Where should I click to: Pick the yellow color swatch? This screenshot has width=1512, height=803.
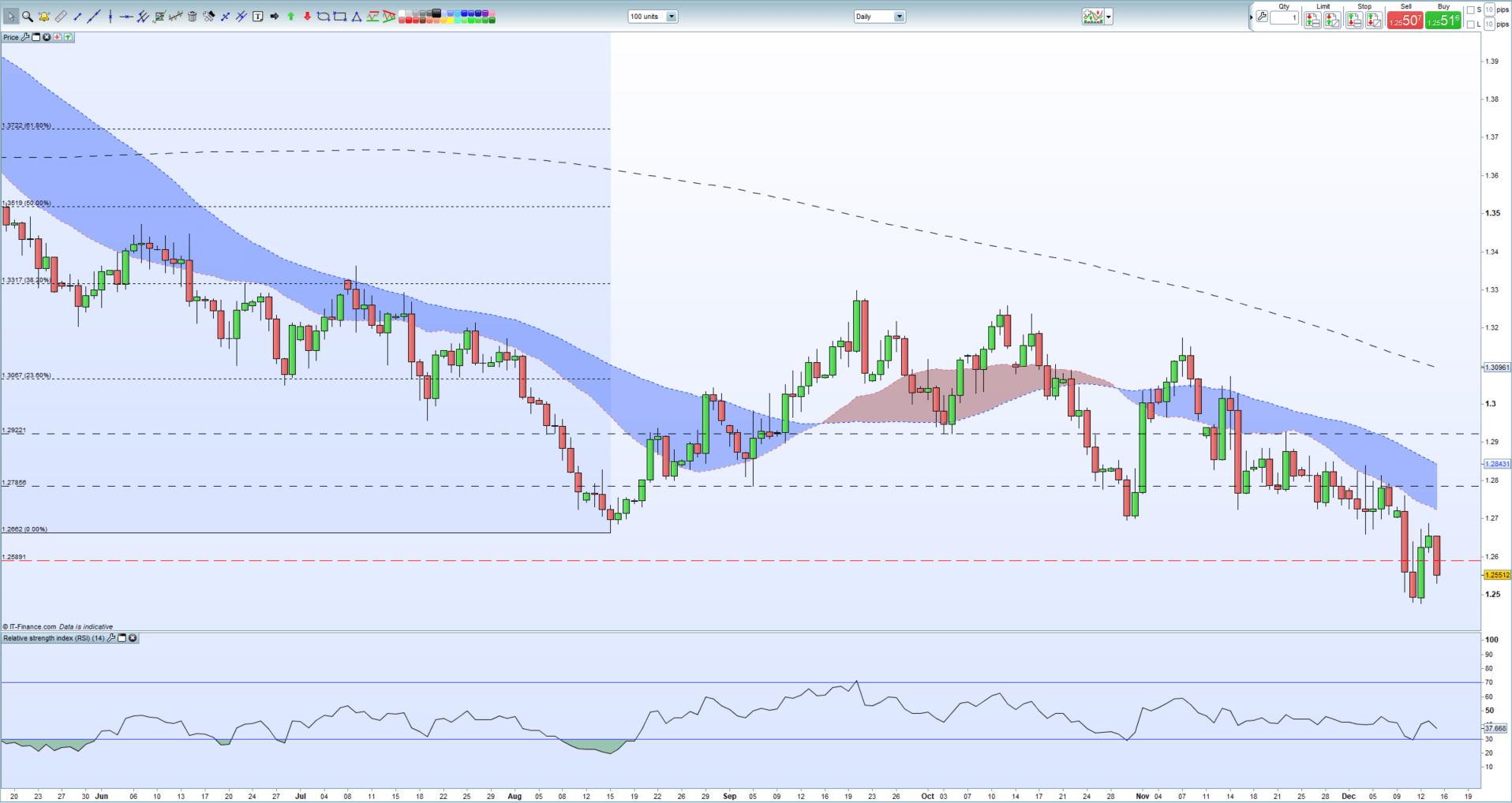point(449,20)
